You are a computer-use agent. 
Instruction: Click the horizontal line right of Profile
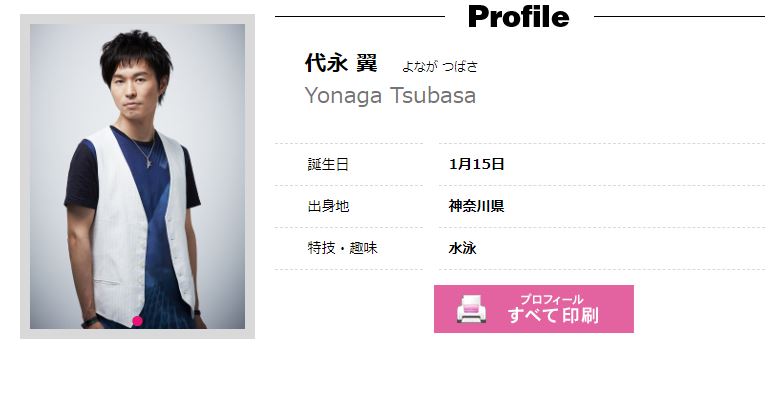[679, 17]
